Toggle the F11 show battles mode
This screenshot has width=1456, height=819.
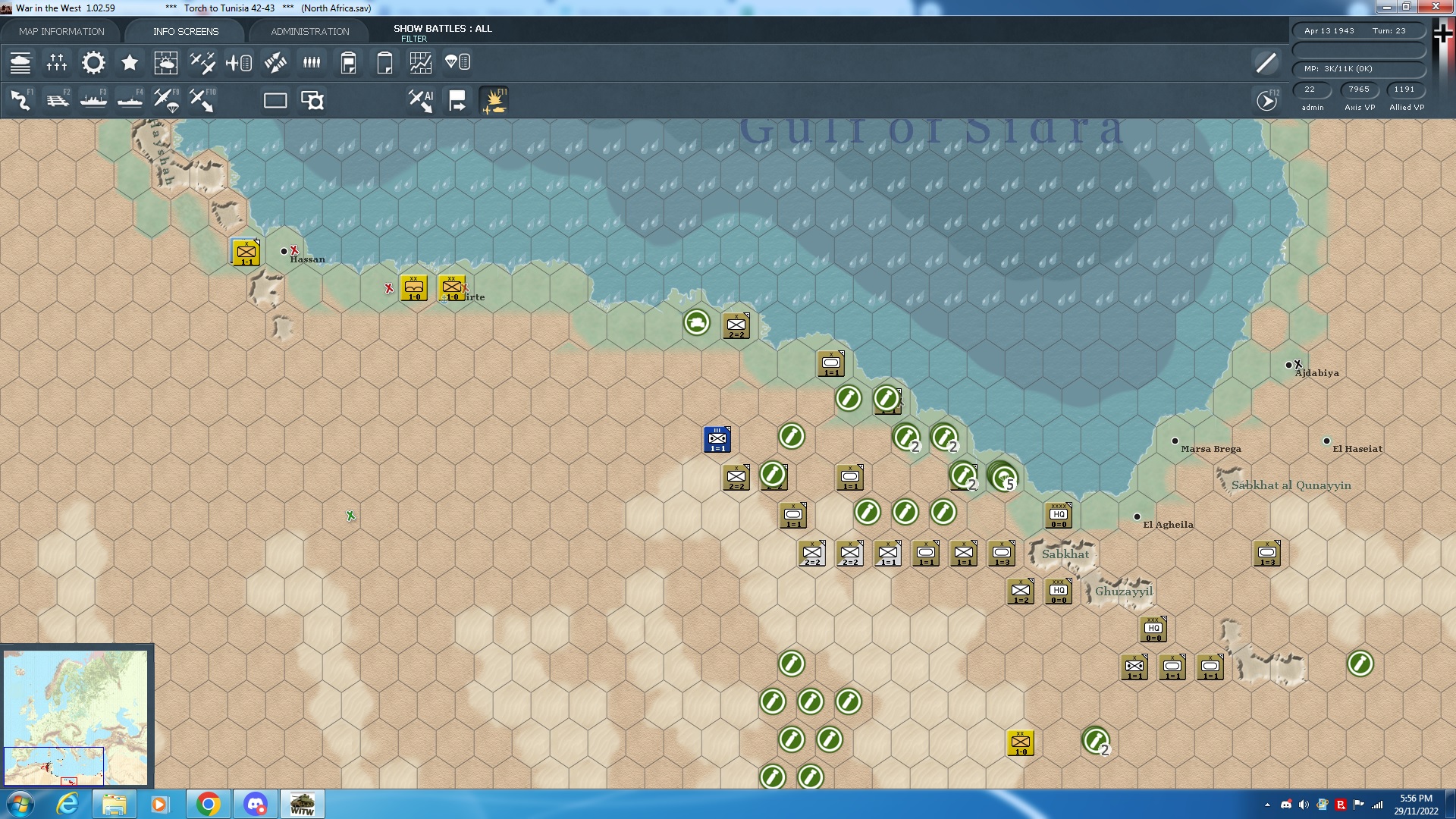[x=495, y=99]
